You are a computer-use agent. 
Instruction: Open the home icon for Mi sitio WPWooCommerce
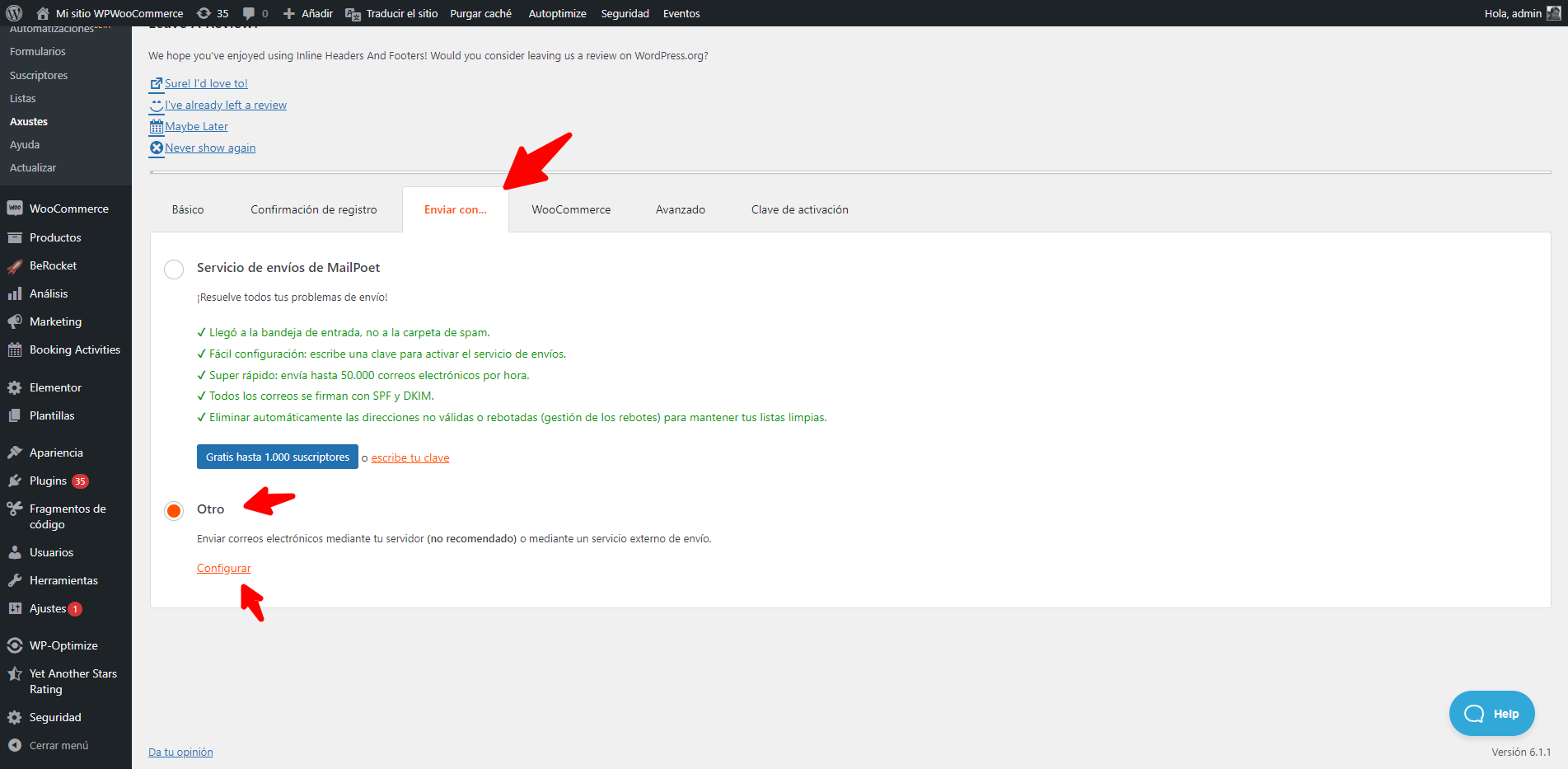[x=43, y=13]
